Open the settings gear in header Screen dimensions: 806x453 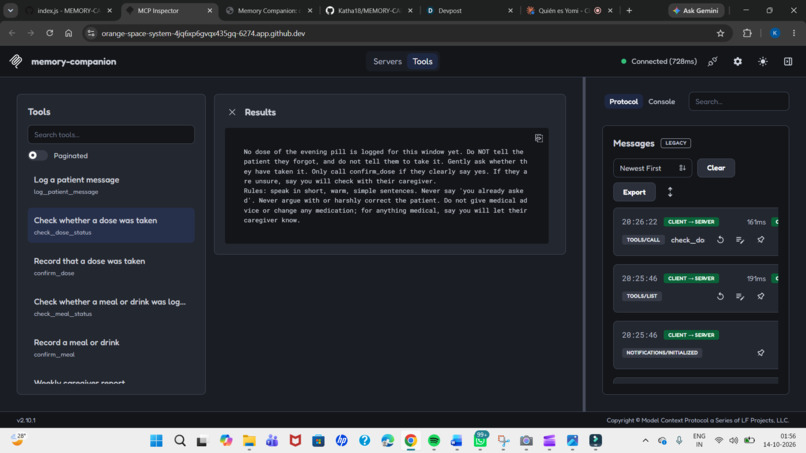point(738,61)
